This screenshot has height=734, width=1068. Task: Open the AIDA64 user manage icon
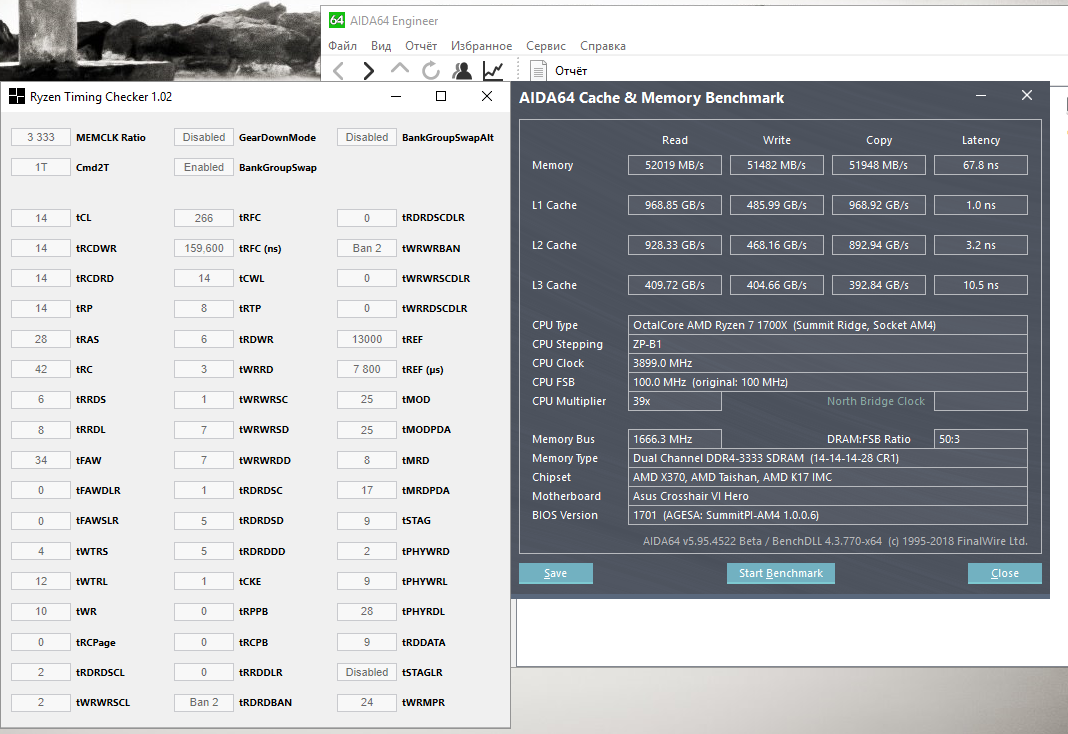click(462, 70)
